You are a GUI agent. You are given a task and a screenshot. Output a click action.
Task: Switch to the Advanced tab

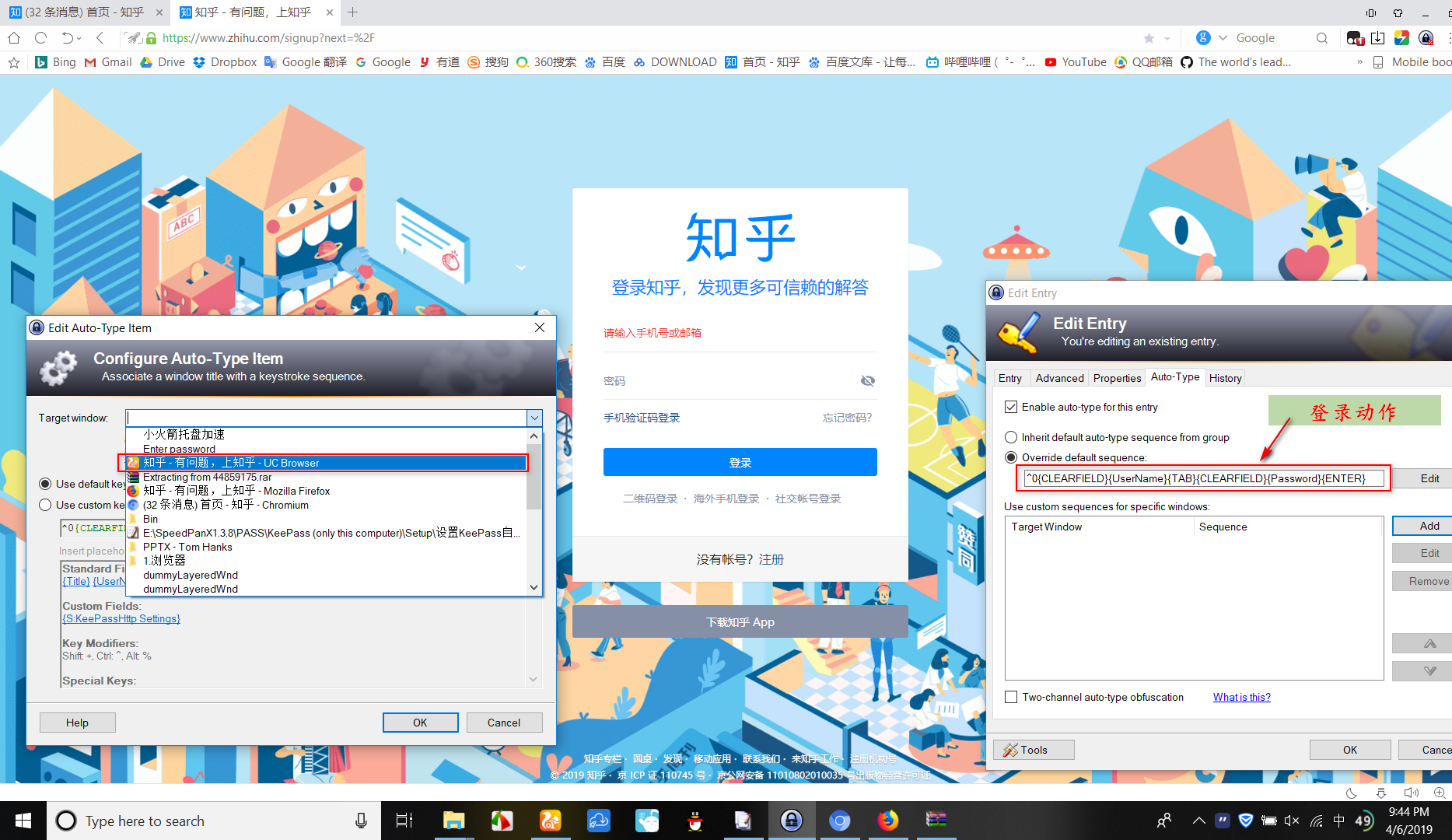click(x=1059, y=378)
